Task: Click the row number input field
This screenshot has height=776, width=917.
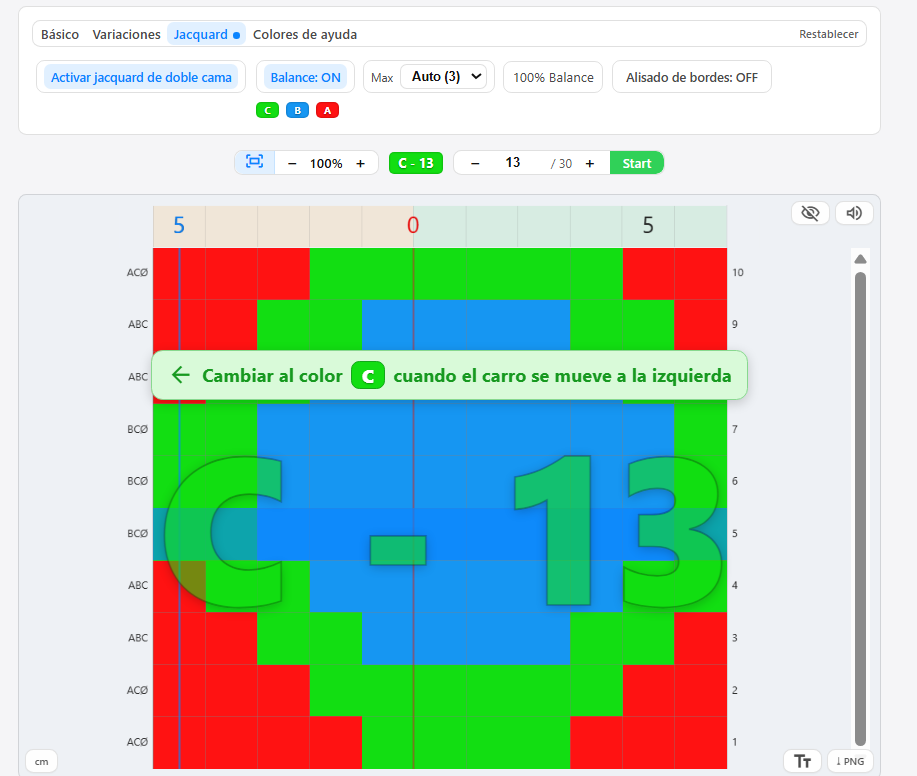Action: point(513,163)
